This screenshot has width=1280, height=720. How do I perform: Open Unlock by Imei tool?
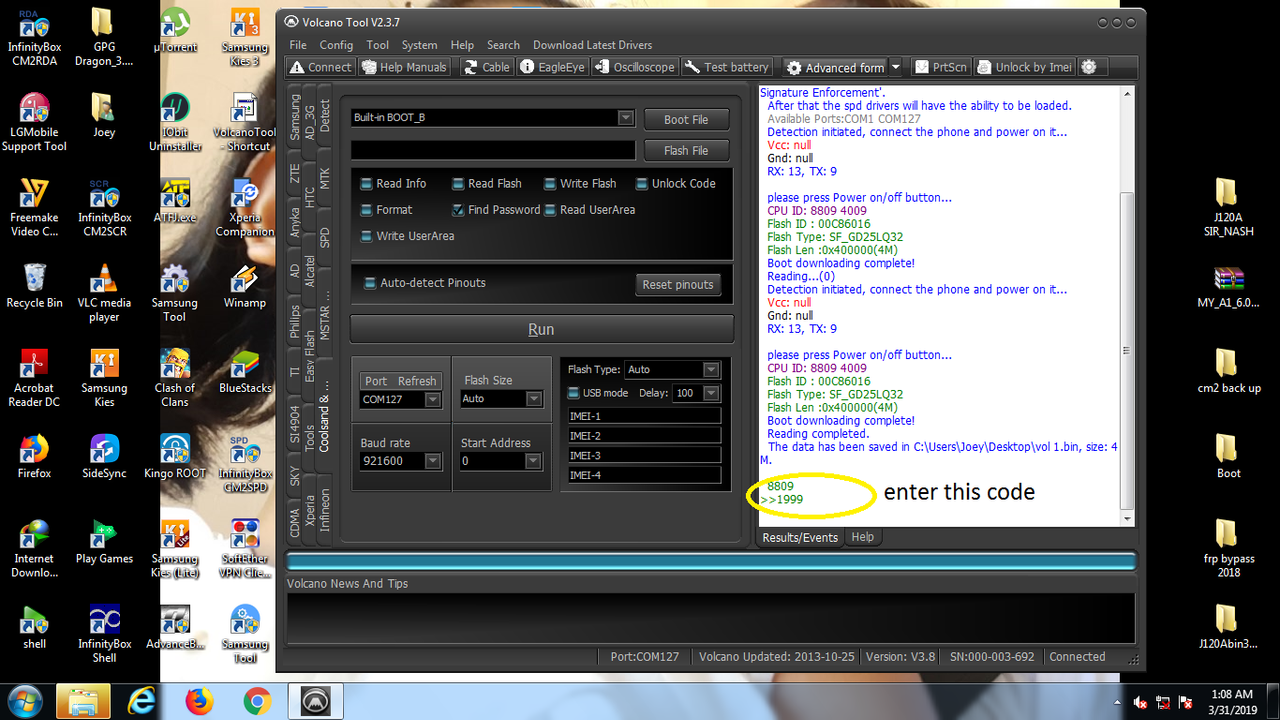click(x=1024, y=67)
